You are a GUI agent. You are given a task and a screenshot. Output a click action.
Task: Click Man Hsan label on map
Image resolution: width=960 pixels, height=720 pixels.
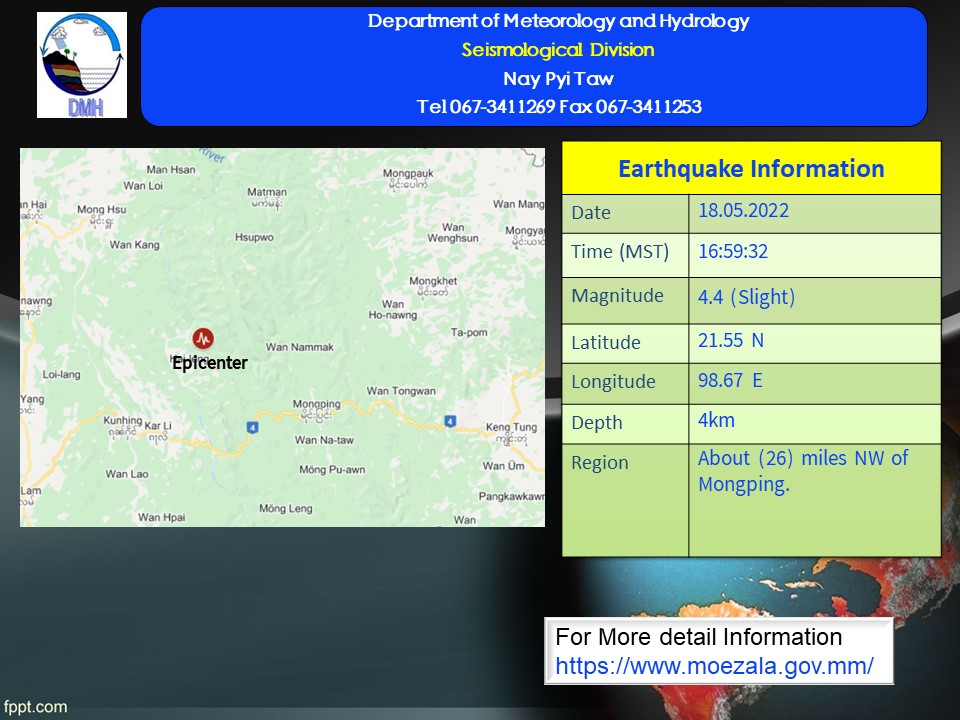[x=171, y=170]
